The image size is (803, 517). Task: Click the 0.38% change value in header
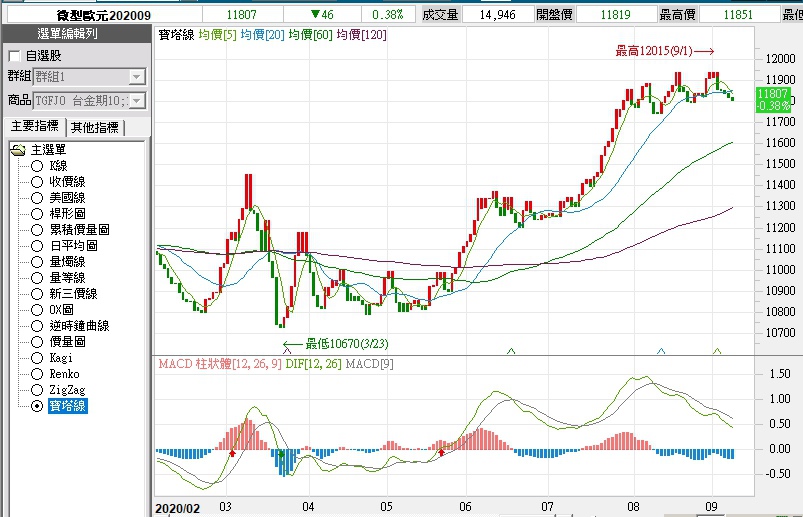(388, 14)
